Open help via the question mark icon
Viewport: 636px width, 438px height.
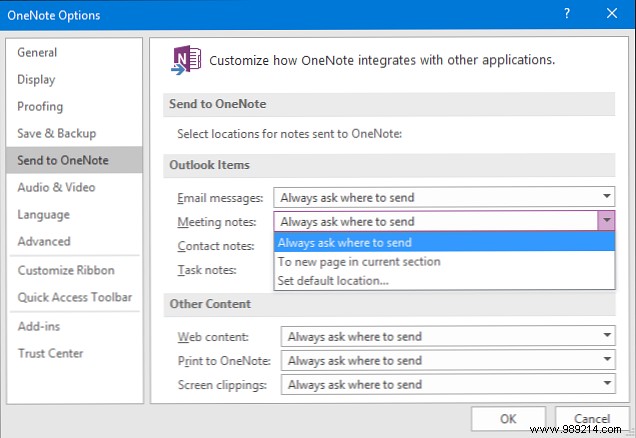[567, 14]
